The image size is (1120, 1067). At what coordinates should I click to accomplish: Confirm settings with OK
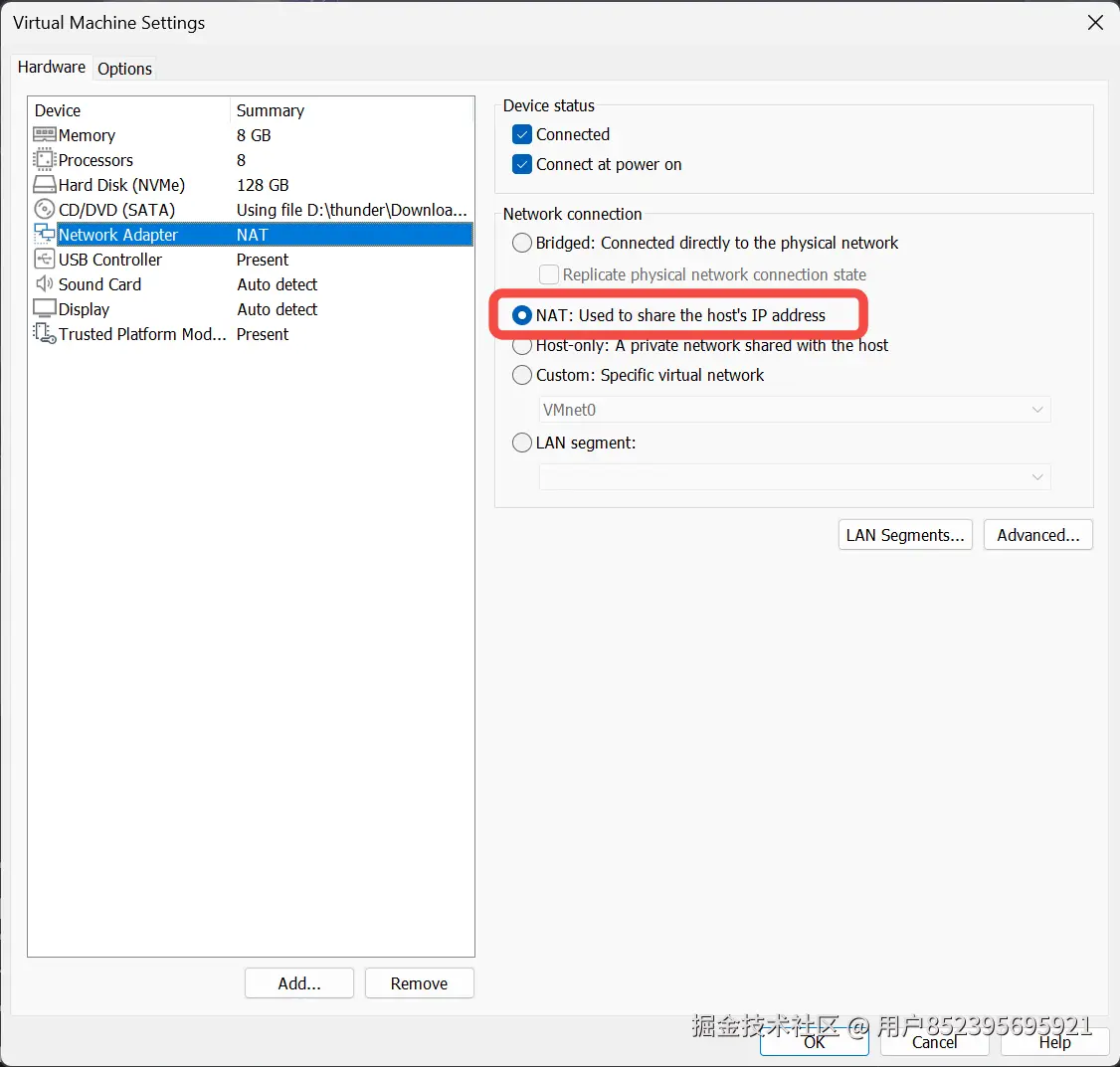pyautogui.click(x=815, y=1042)
